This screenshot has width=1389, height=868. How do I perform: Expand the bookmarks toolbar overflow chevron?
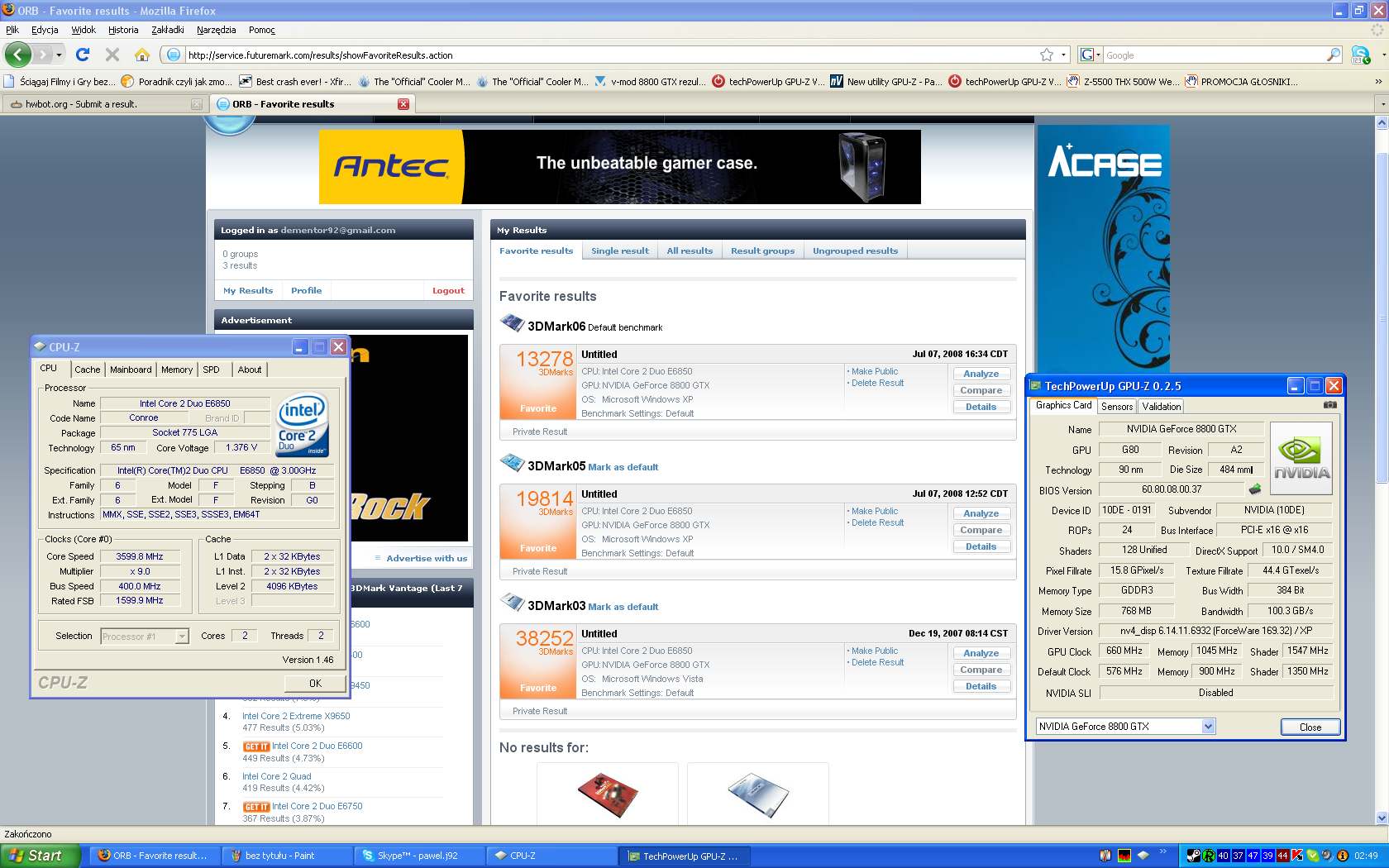click(x=1378, y=81)
